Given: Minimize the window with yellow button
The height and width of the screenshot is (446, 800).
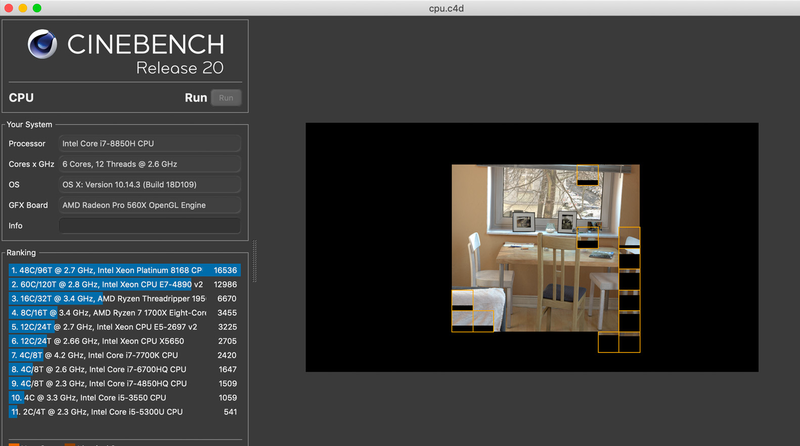Looking at the screenshot, I should (22, 8).
